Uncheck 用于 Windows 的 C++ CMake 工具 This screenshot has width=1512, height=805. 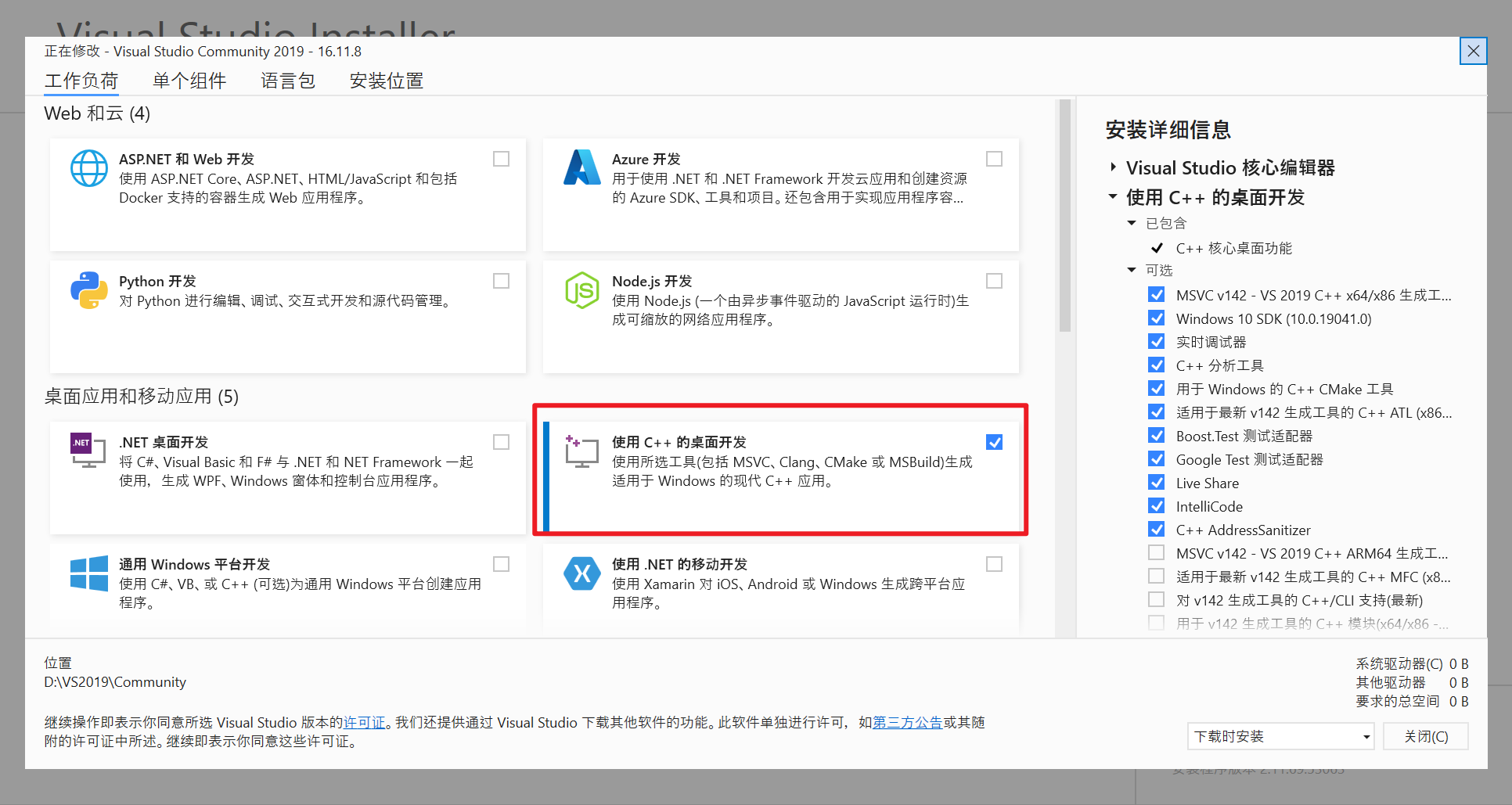pyautogui.click(x=1156, y=389)
